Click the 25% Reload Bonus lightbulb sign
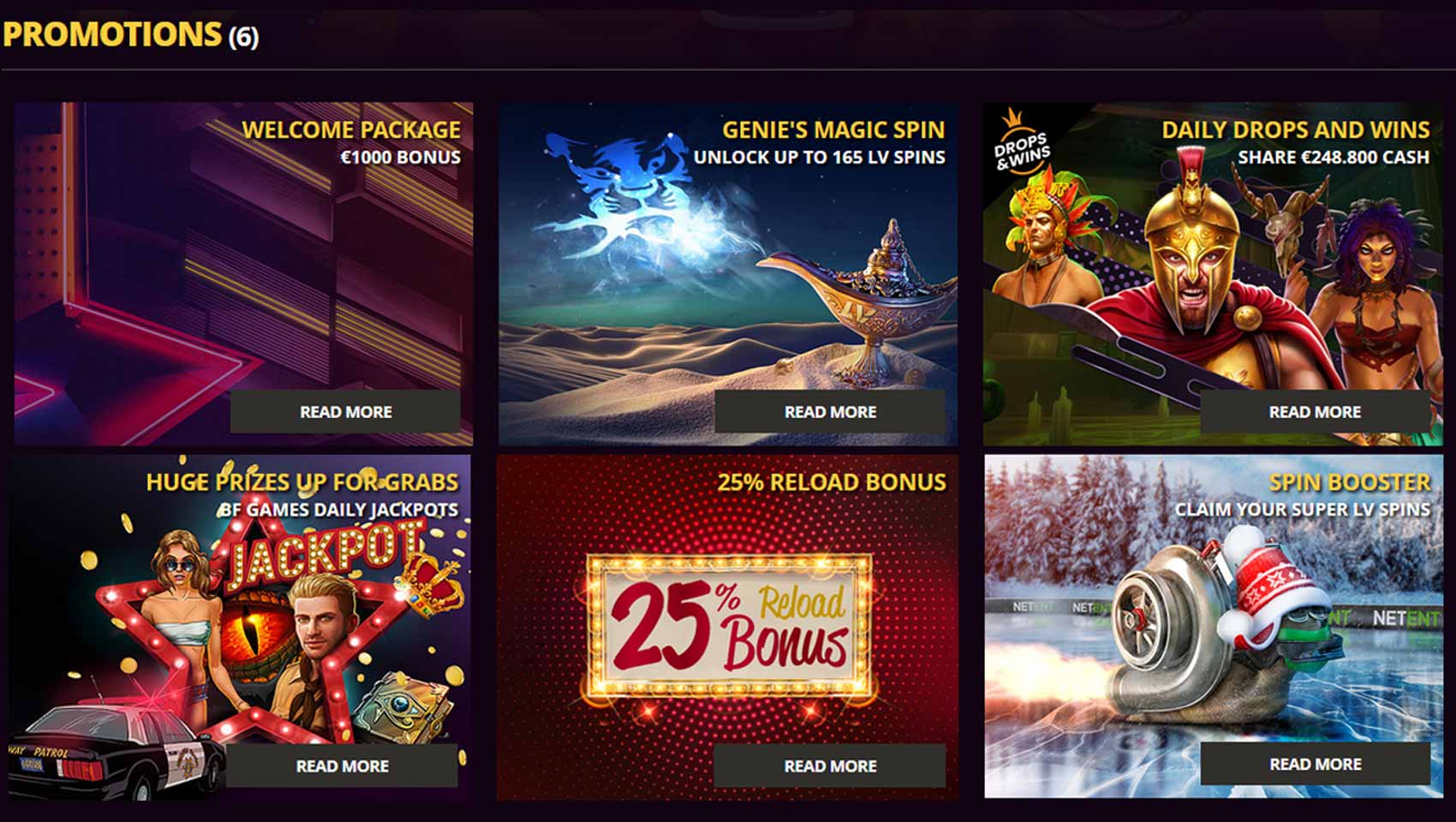This screenshot has width=1456, height=822. coord(729,623)
